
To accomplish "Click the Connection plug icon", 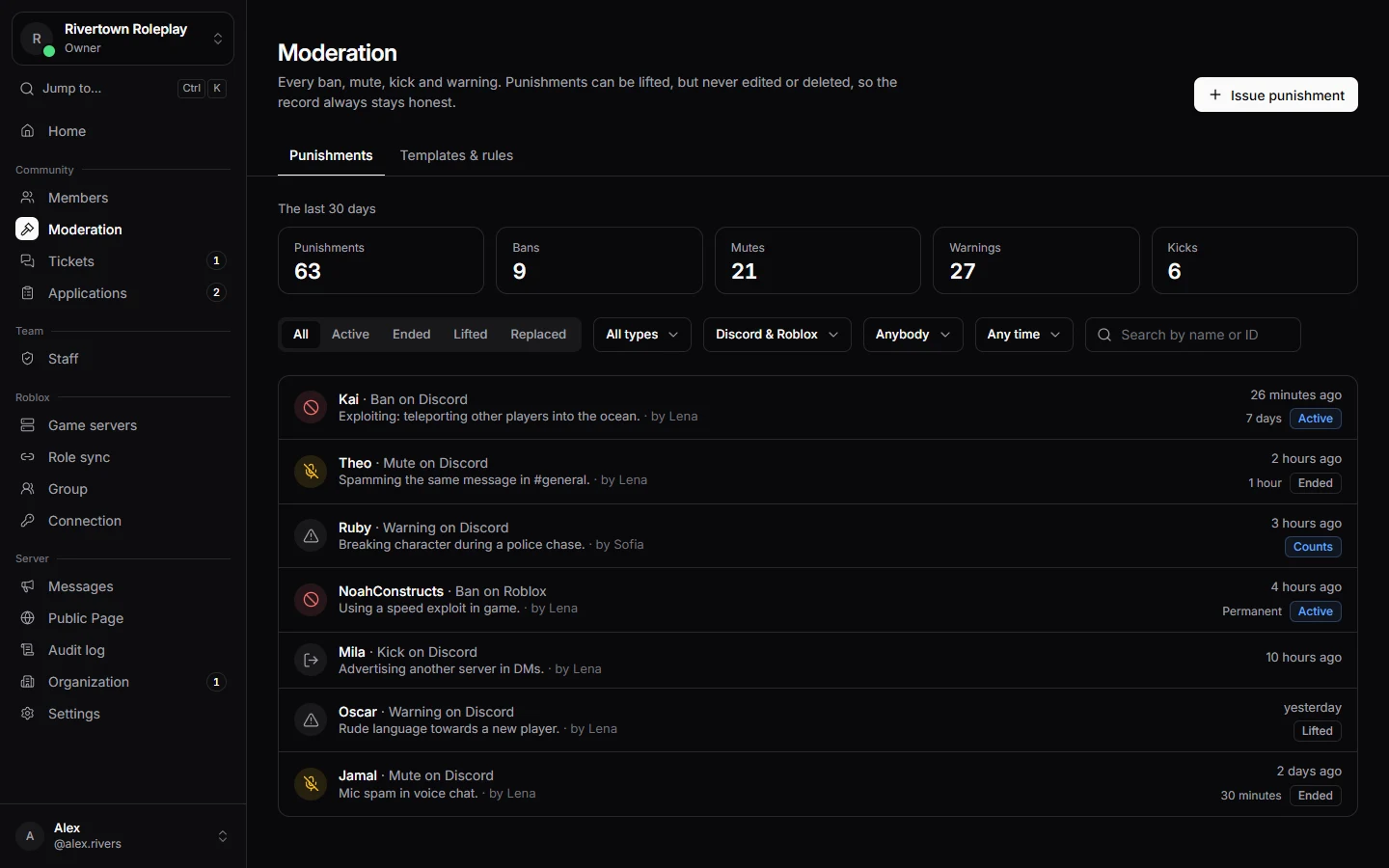I will [x=27, y=521].
